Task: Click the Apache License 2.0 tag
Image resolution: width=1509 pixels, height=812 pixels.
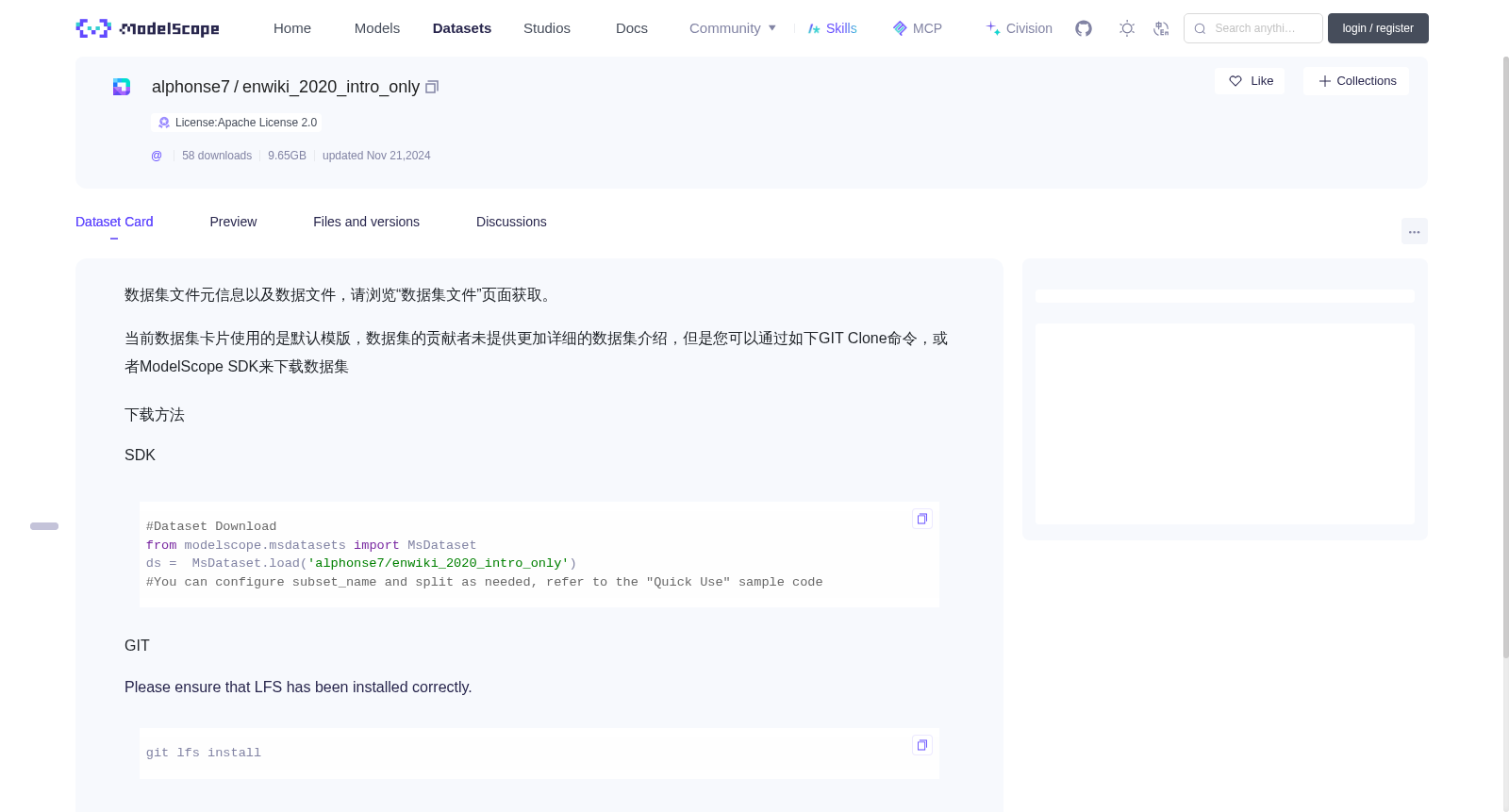Action: [237, 123]
